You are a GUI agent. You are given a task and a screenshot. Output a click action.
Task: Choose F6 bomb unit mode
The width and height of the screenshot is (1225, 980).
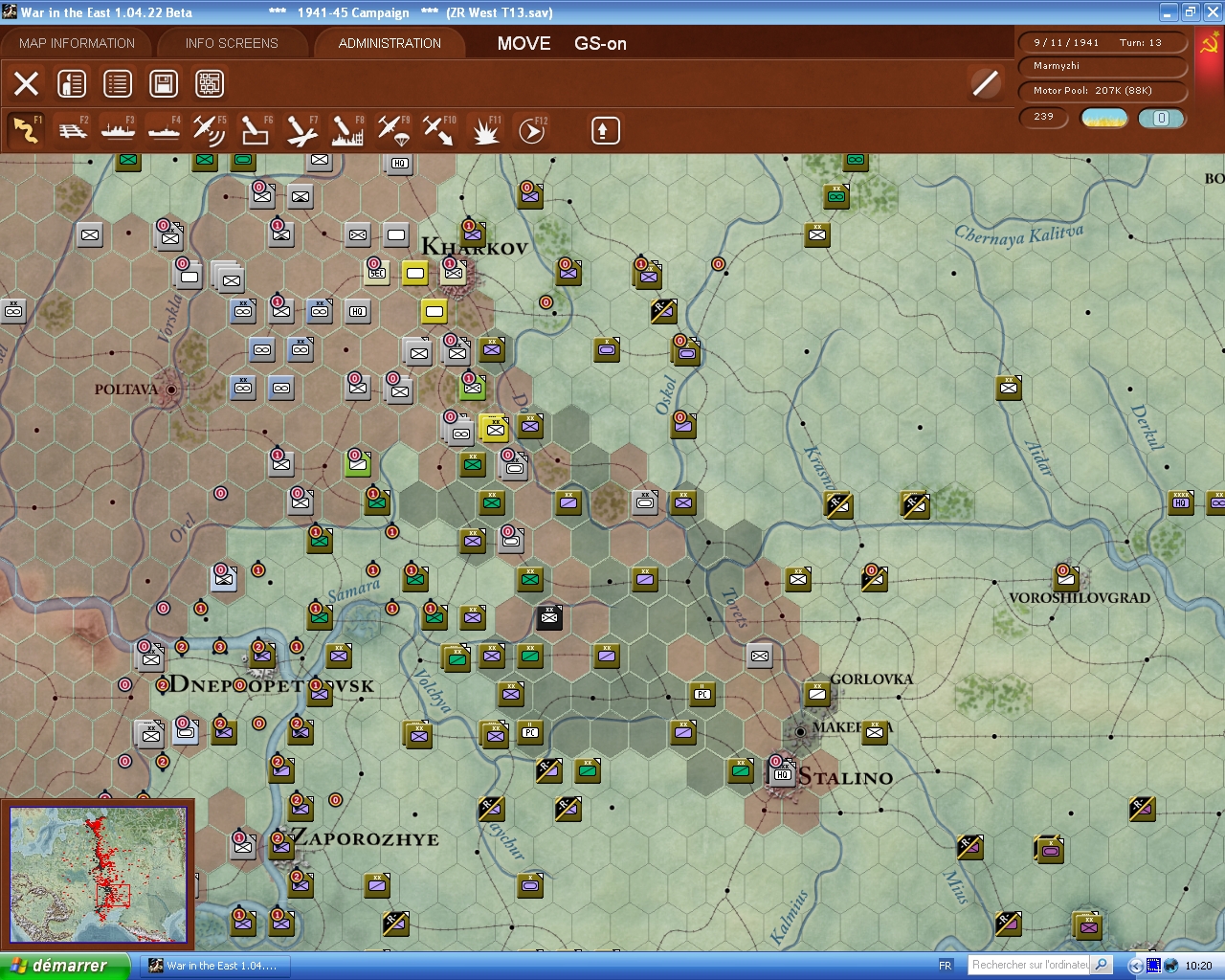(256, 130)
